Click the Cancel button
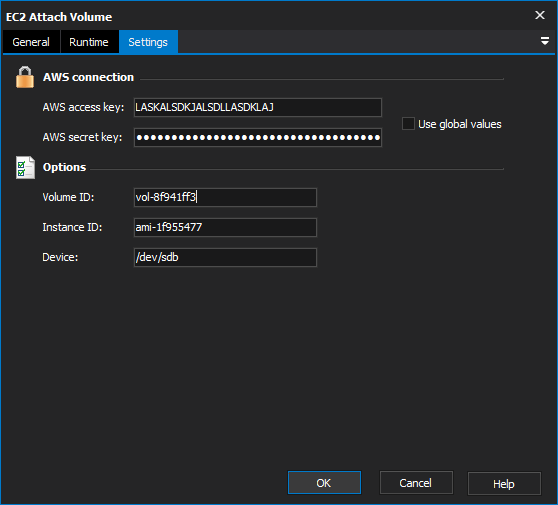Image resolution: width=558 pixels, height=505 pixels. (x=416, y=483)
